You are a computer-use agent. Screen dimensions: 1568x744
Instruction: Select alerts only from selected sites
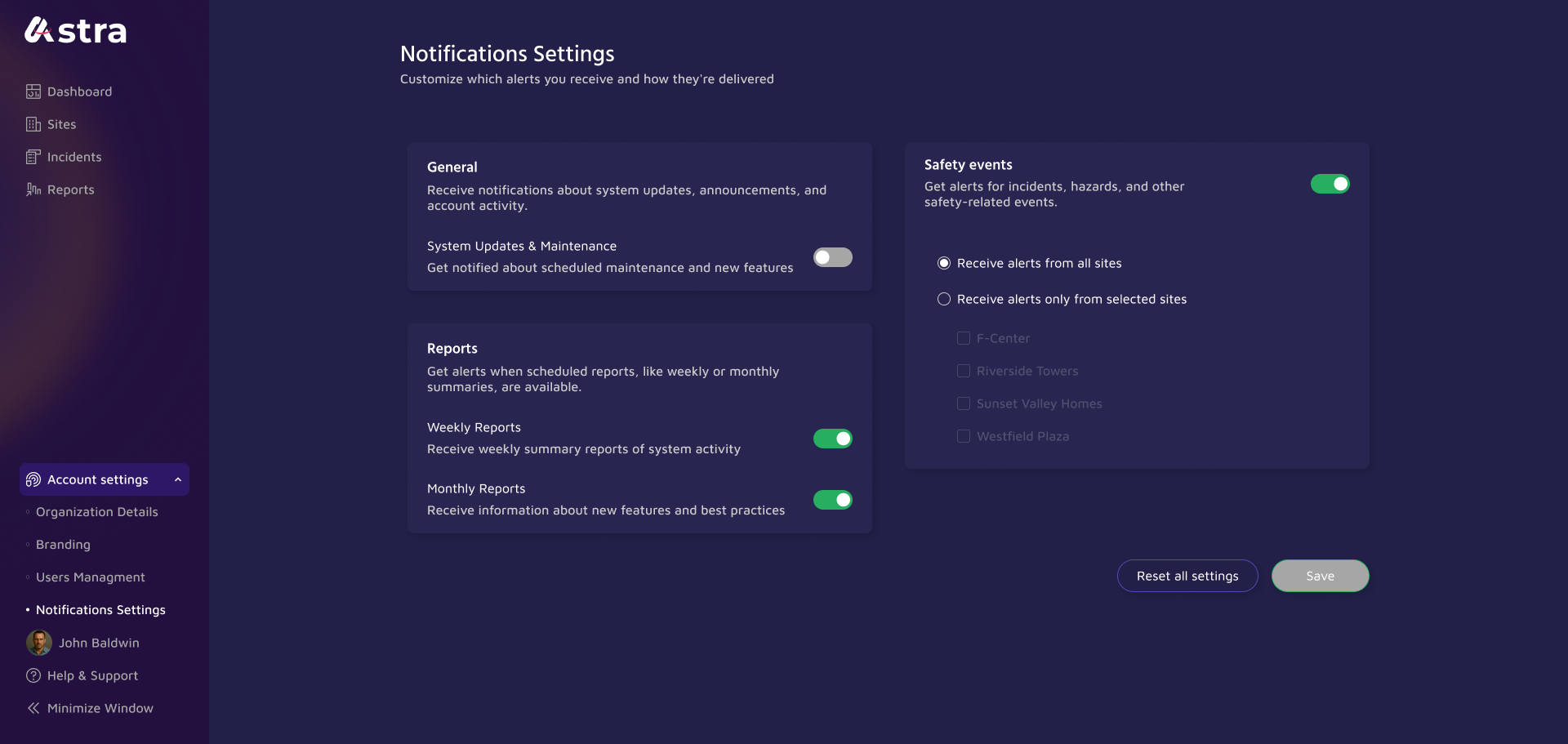944,299
